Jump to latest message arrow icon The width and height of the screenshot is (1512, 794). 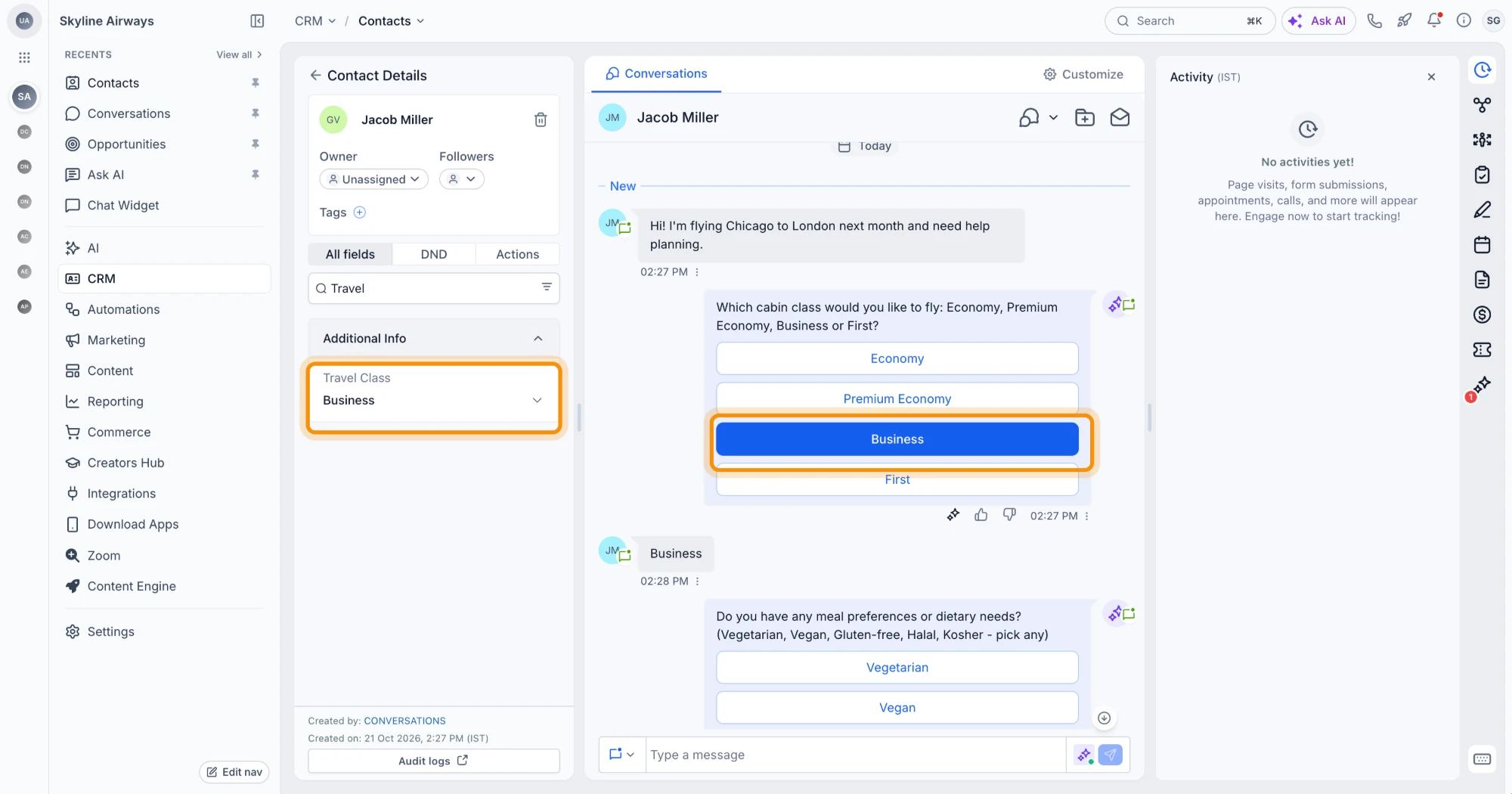coord(1105,718)
